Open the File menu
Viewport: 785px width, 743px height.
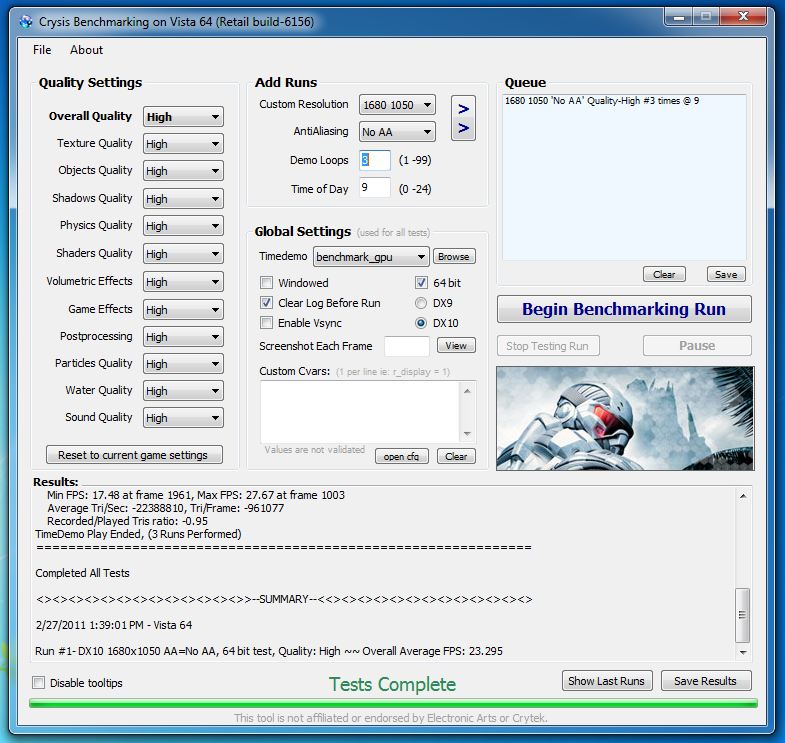[42, 50]
